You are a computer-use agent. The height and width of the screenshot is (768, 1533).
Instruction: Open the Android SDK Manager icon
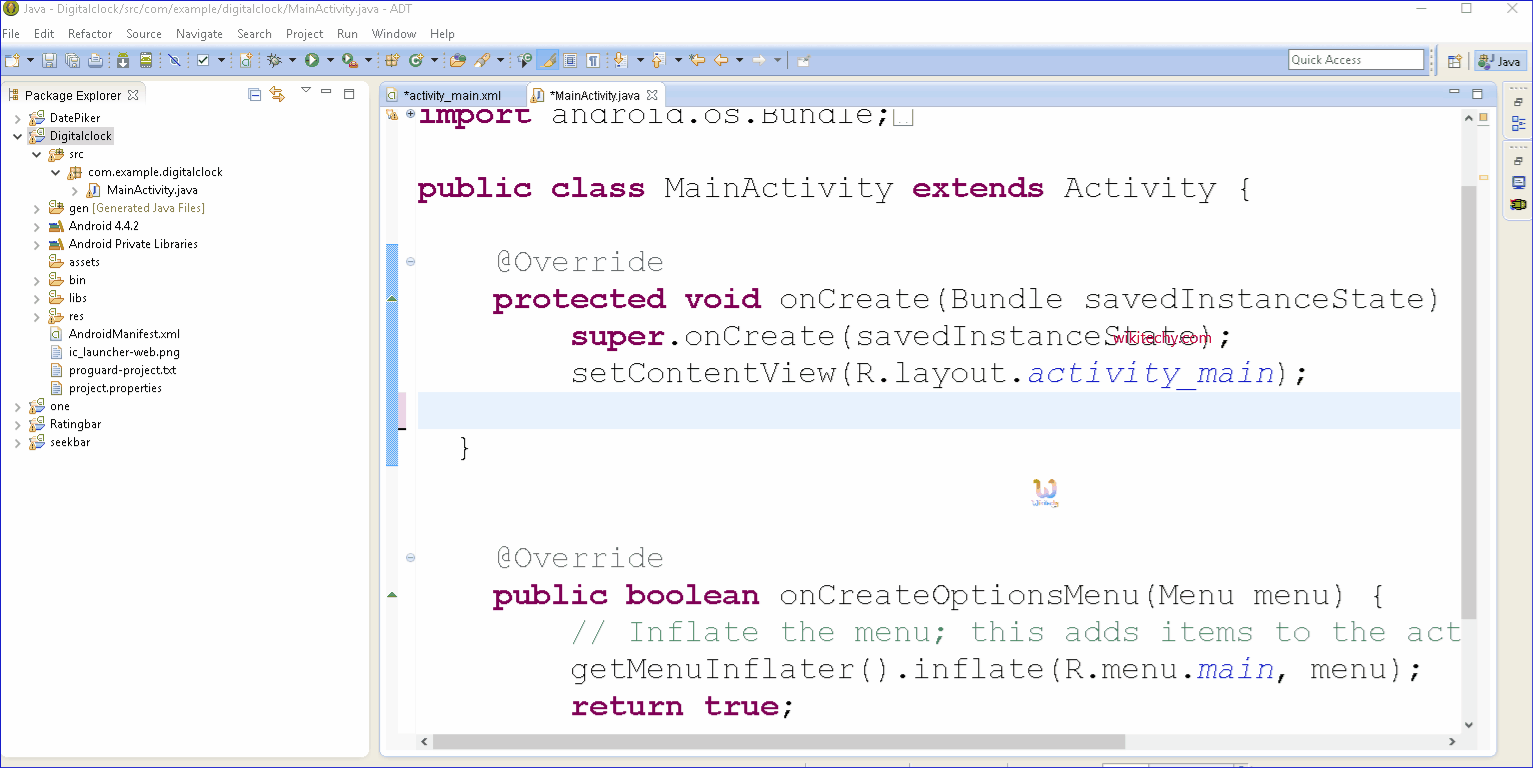point(122,61)
